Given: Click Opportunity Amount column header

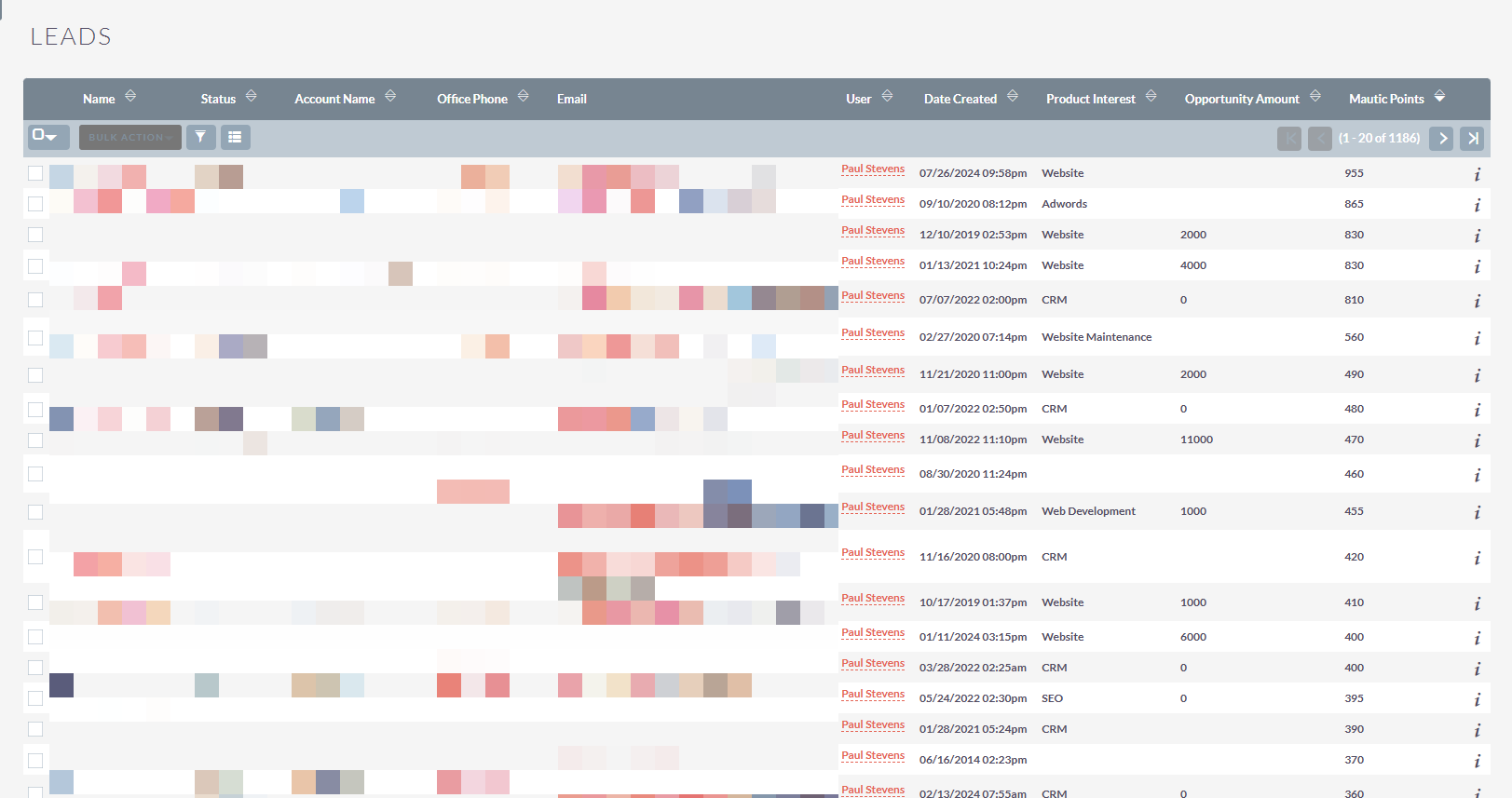Looking at the screenshot, I should point(1242,99).
